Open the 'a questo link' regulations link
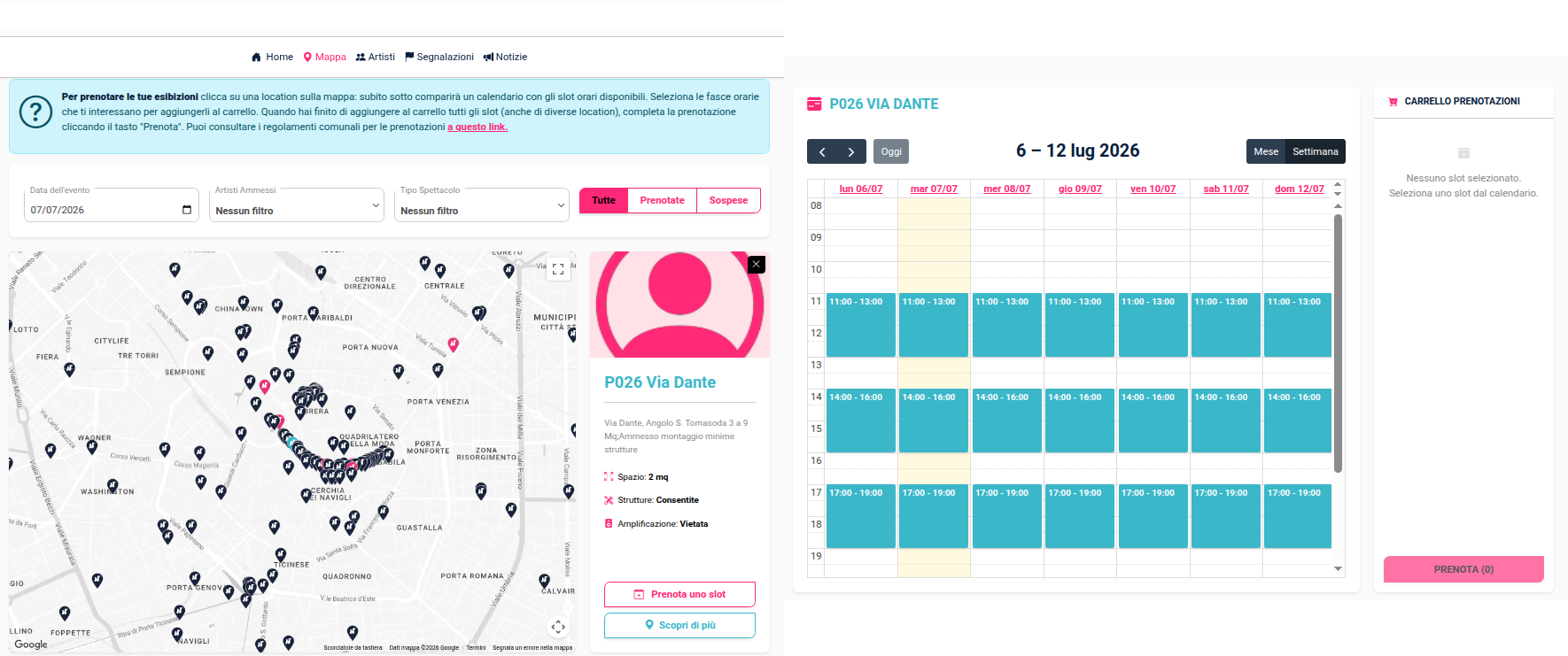1568x656 pixels. pos(477,127)
